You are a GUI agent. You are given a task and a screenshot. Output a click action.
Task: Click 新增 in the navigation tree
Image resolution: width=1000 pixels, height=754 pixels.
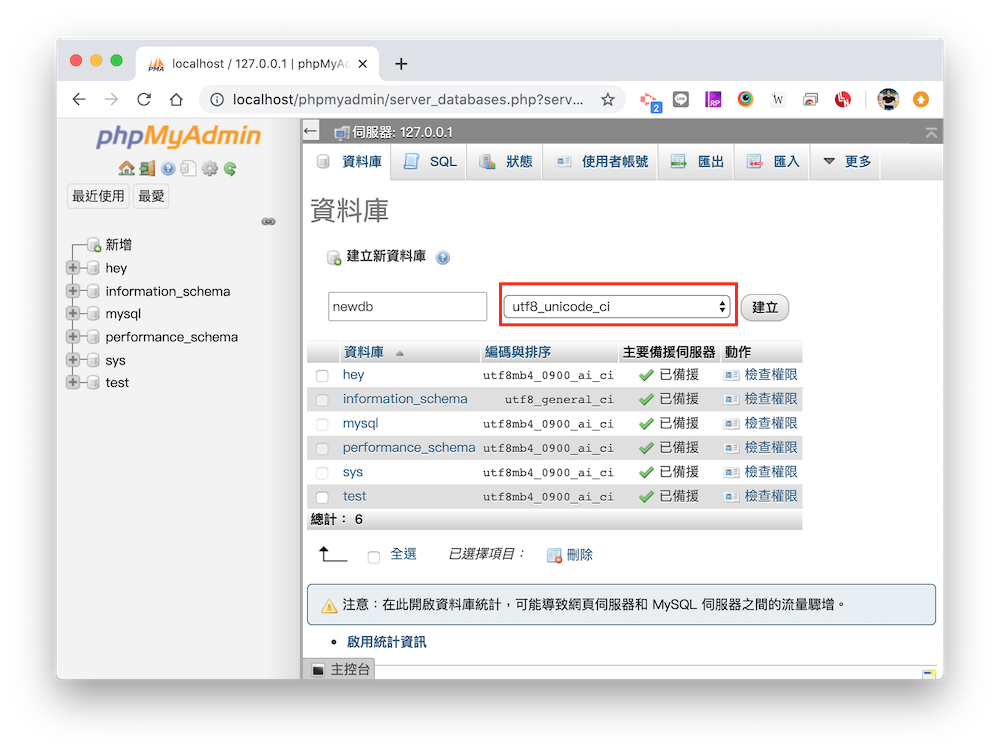click(x=119, y=244)
